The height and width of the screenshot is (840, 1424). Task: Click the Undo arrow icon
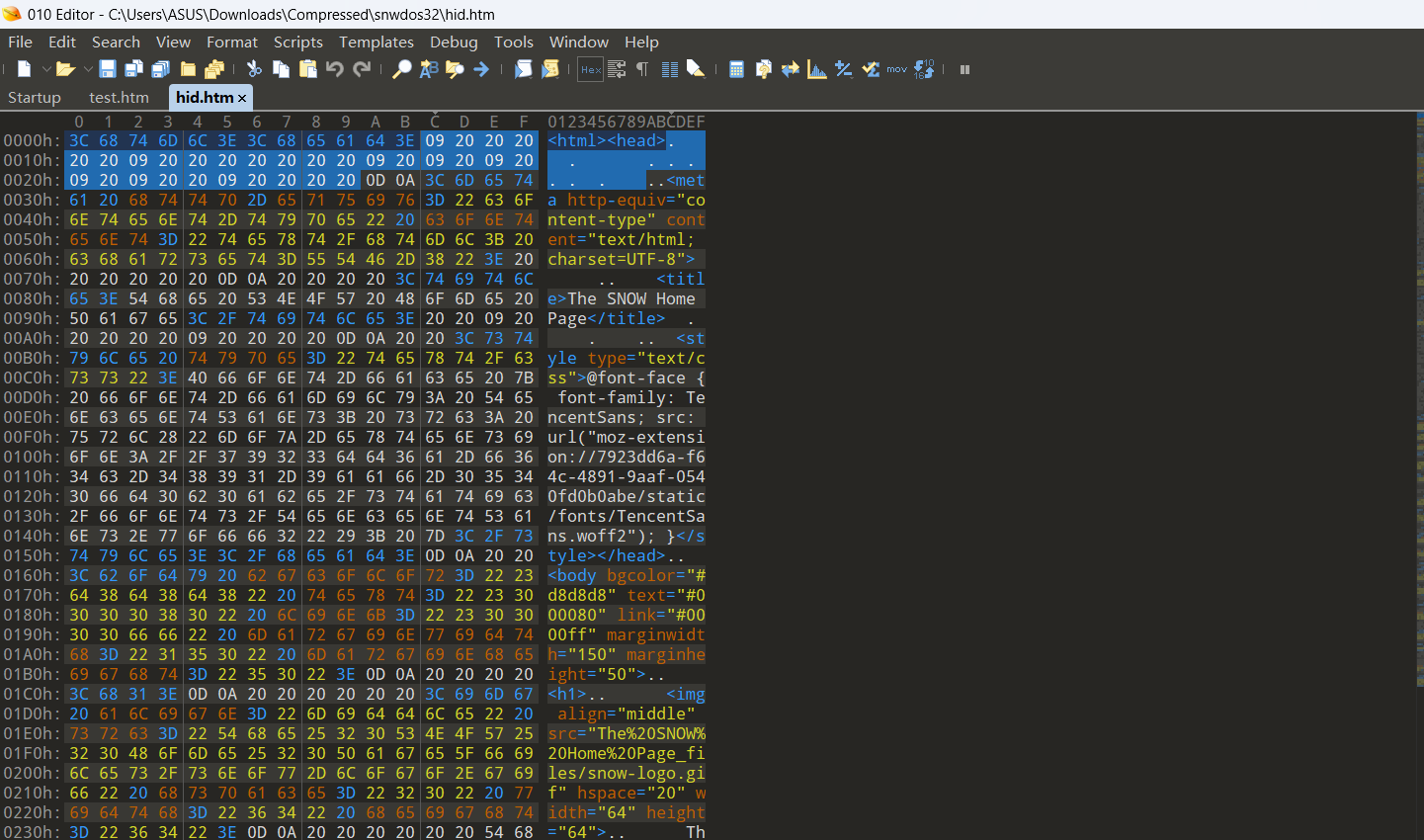[335, 69]
